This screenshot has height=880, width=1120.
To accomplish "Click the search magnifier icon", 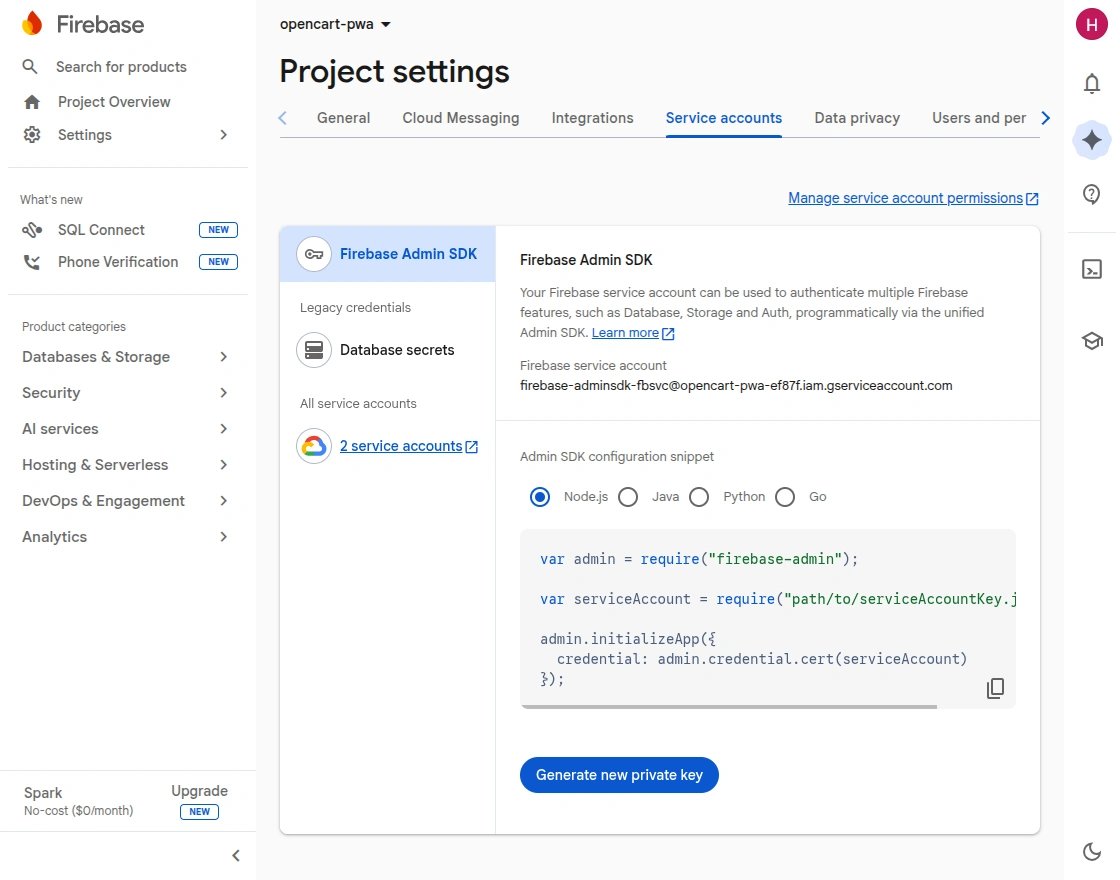I will (x=30, y=66).
